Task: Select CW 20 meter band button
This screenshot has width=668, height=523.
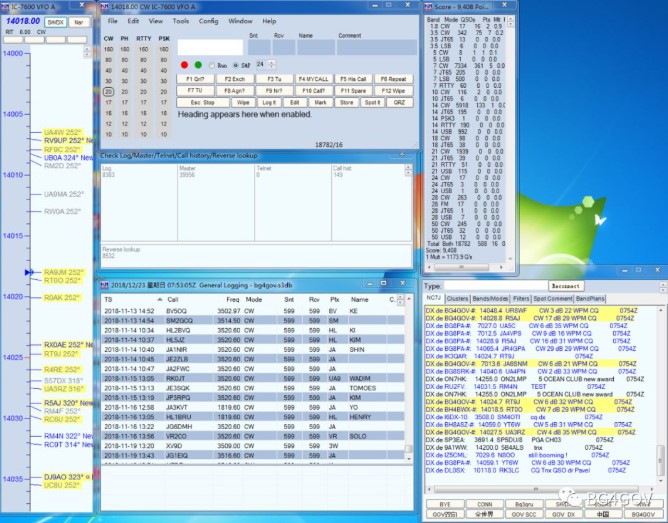Action: point(109,92)
